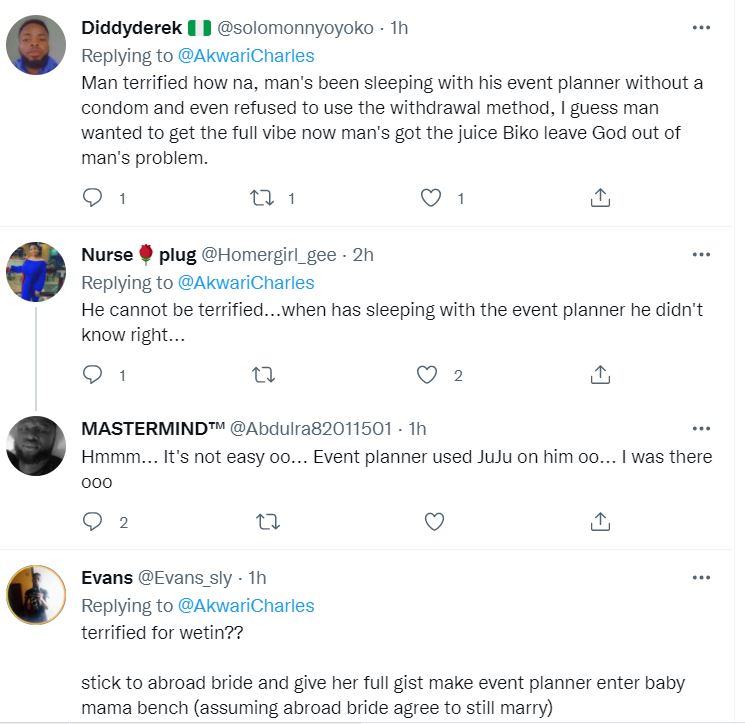Like Diddyderek's tweet
Viewport: 745px width, 724px height.
(431, 198)
